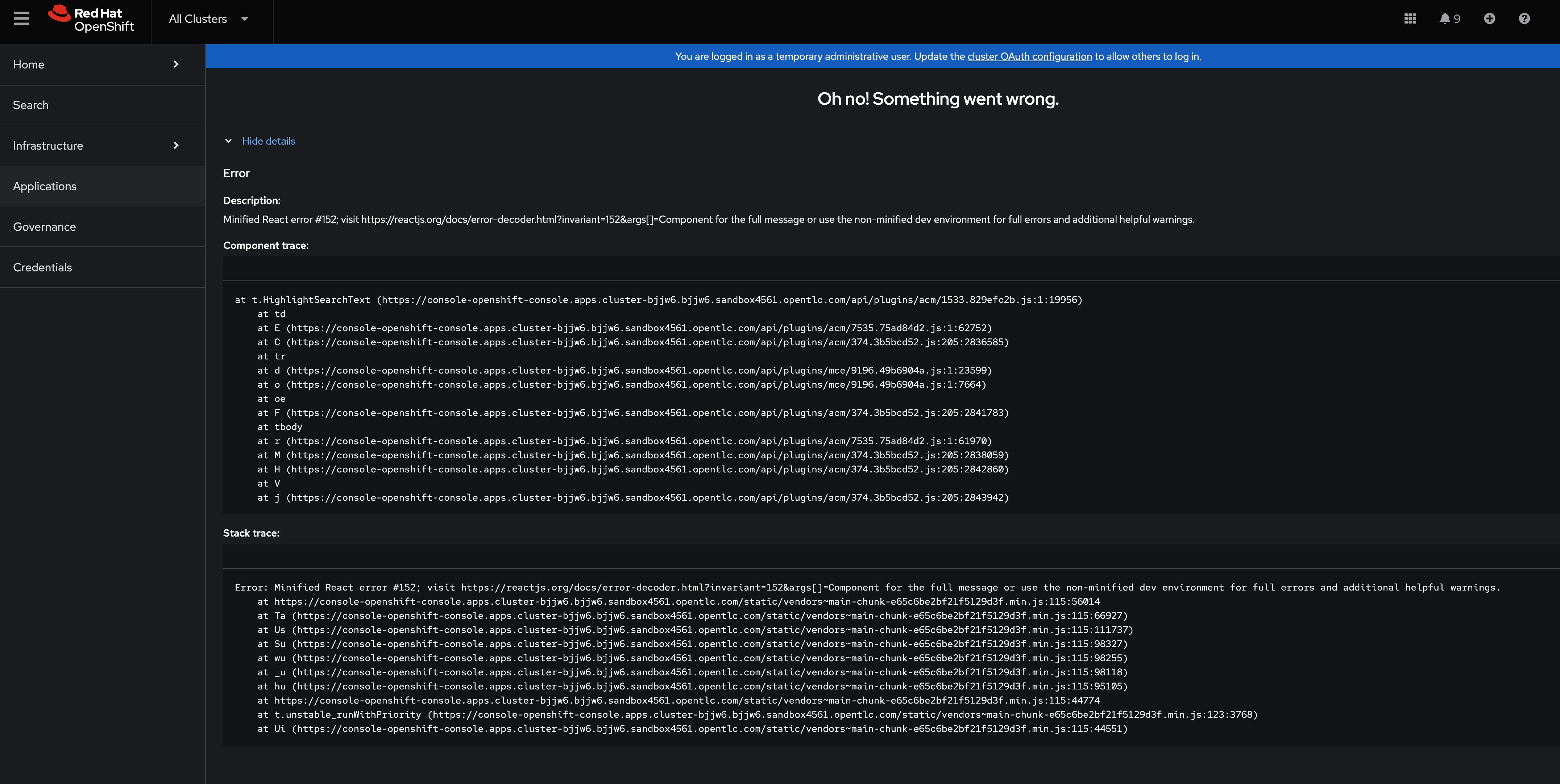
Task: Click the Red Hat OpenShift logo
Action: [x=91, y=19]
